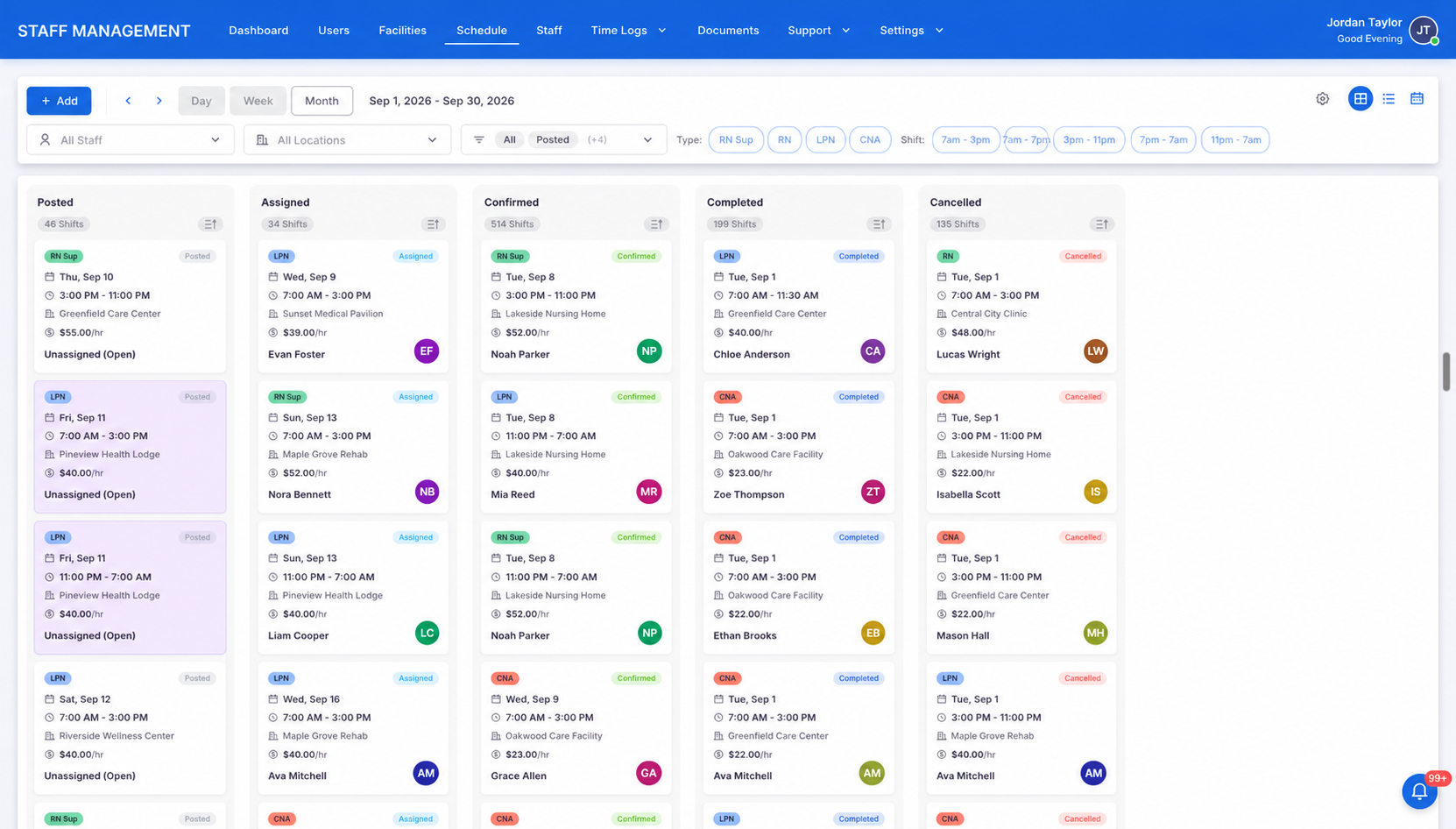Show the +4 more statuses
This screenshot has width=1456, height=829.
(597, 140)
